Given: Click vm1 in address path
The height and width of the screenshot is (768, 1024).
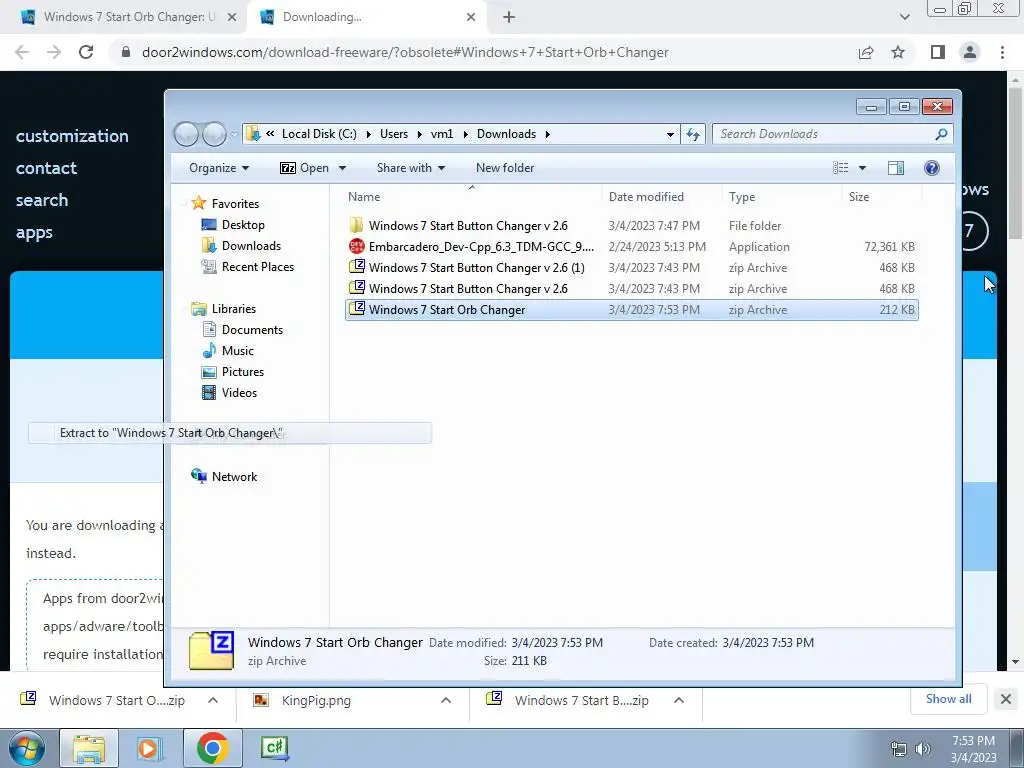Looking at the screenshot, I should click(x=441, y=134).
